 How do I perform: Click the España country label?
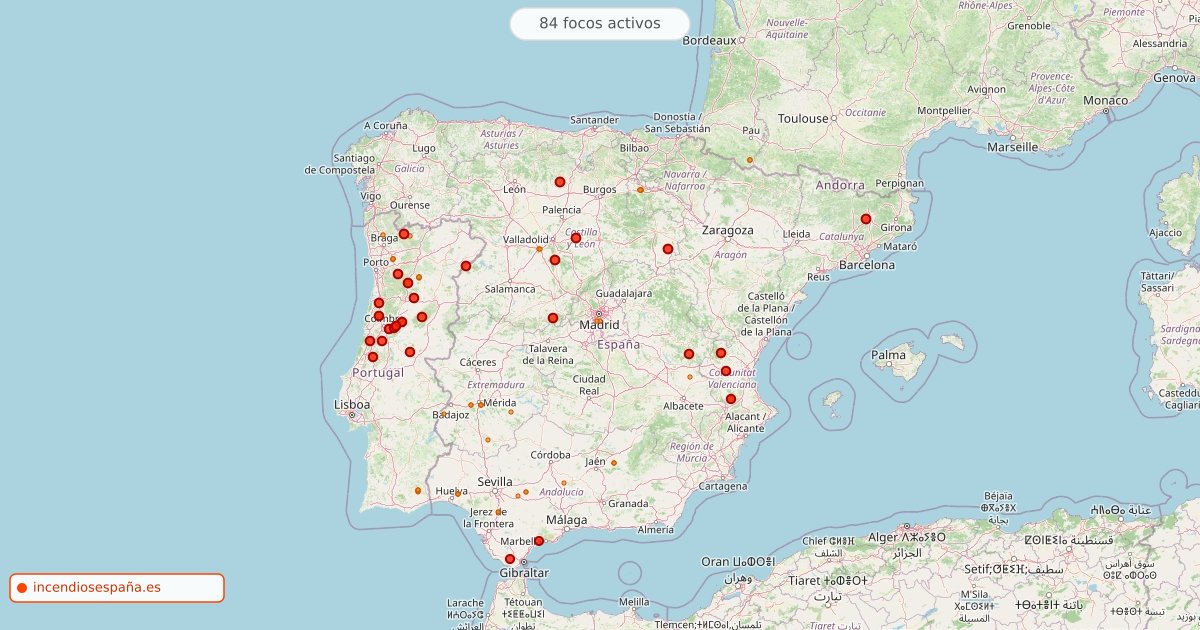tap(618, 344)
